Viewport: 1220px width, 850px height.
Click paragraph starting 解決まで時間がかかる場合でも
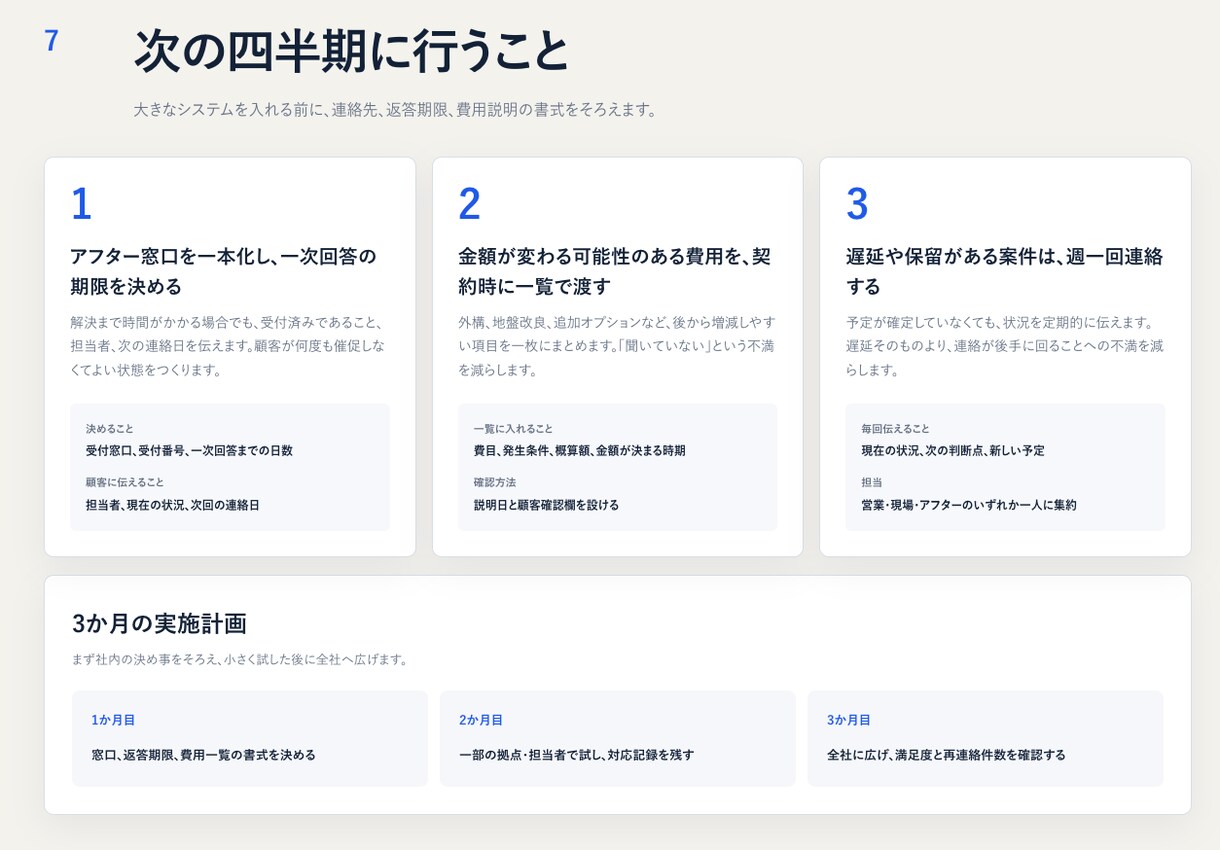(x=227, y=346)
